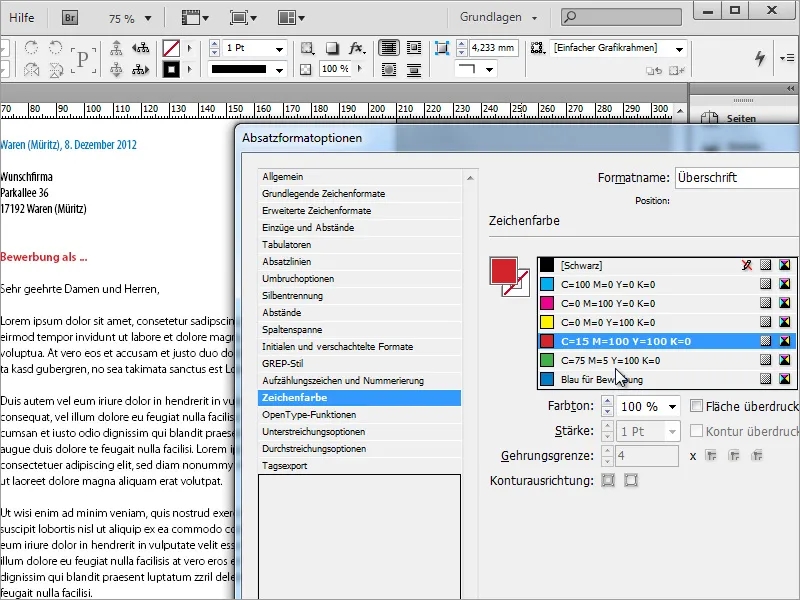Select OpenType-Funktionen category
The width and height of the screenshot is (800, 600).
click(360, 414)
